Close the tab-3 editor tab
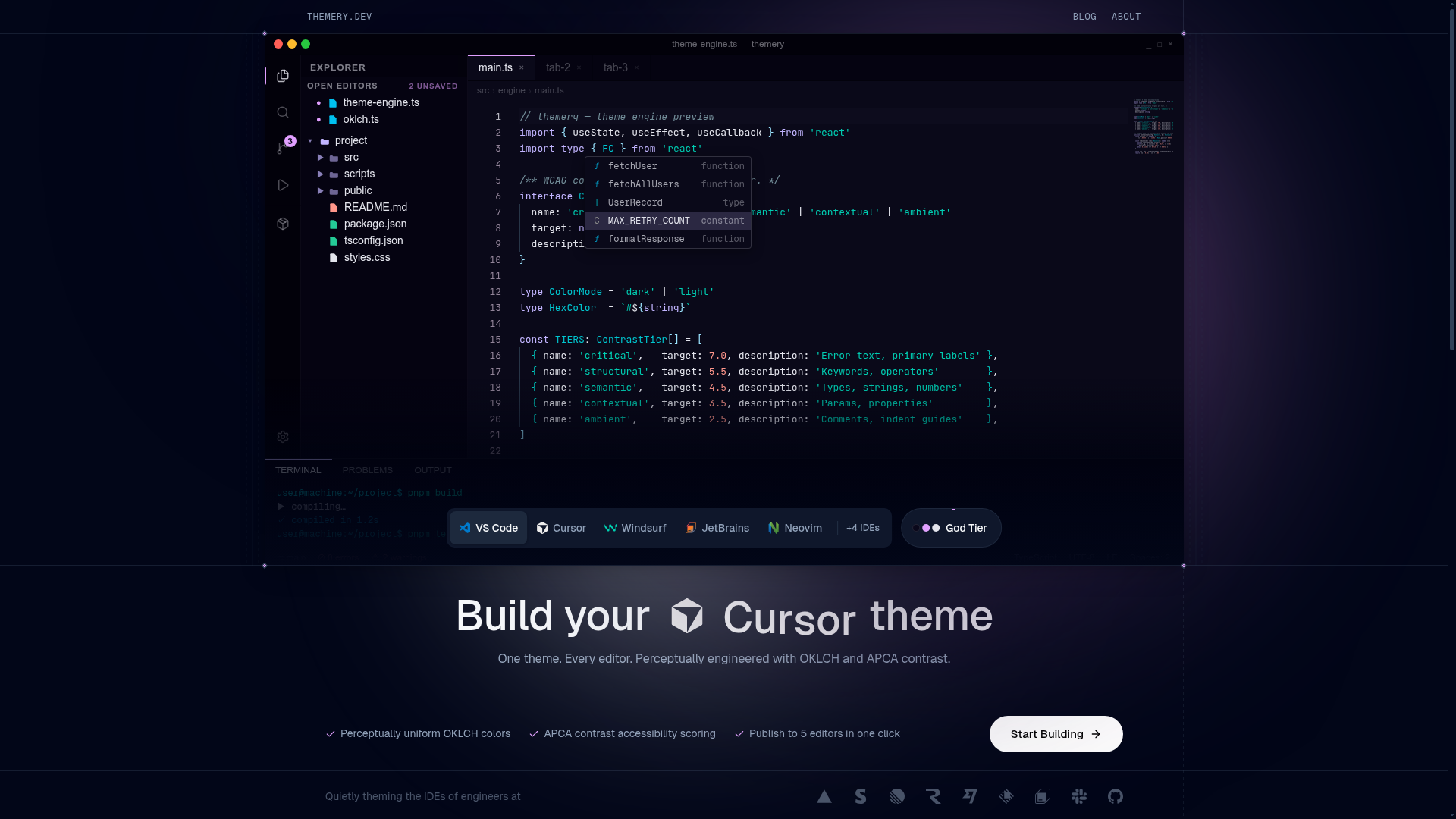1456x819 pixels. click(x=636, y=68)
